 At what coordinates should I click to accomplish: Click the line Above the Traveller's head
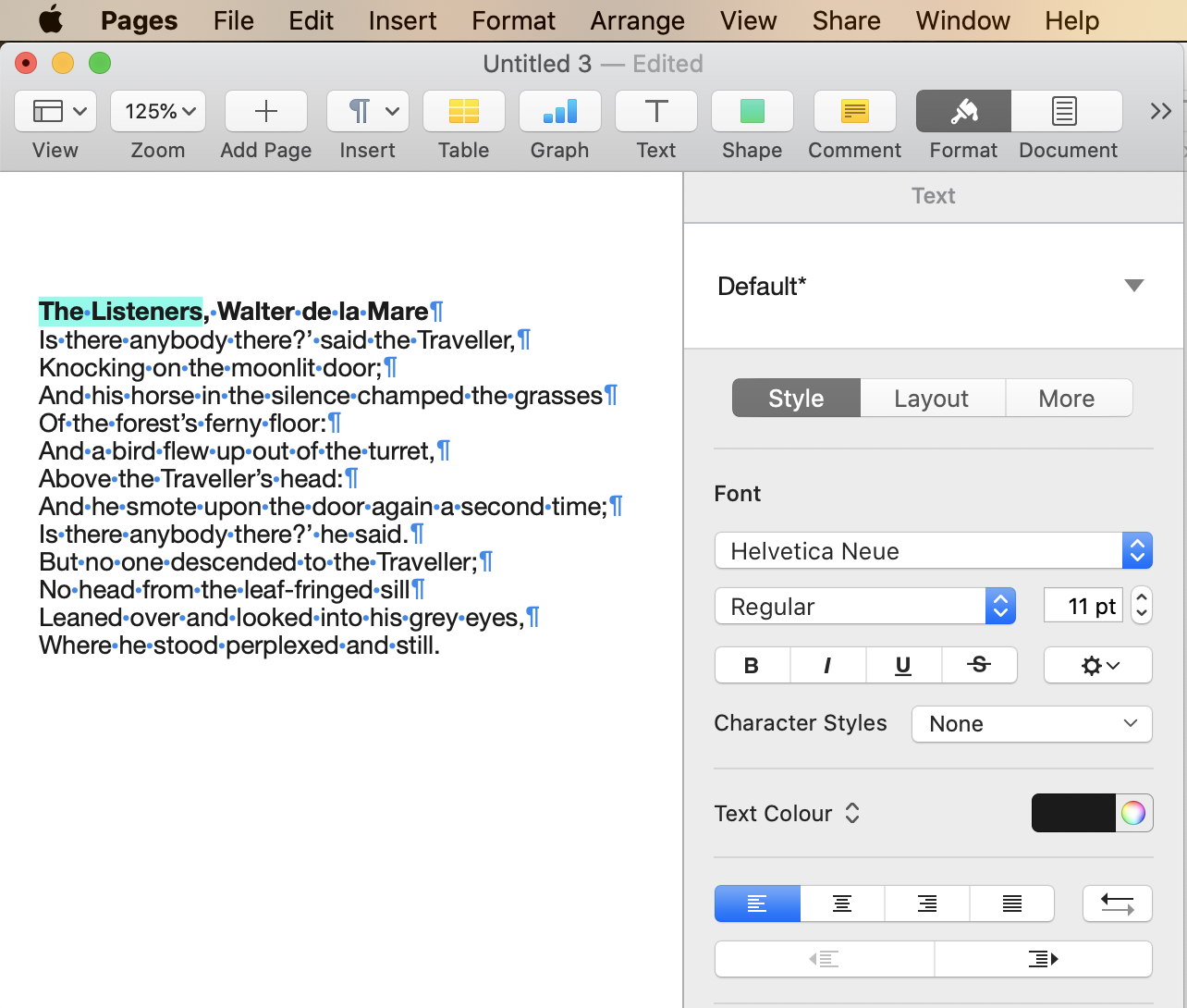[191, 479]
